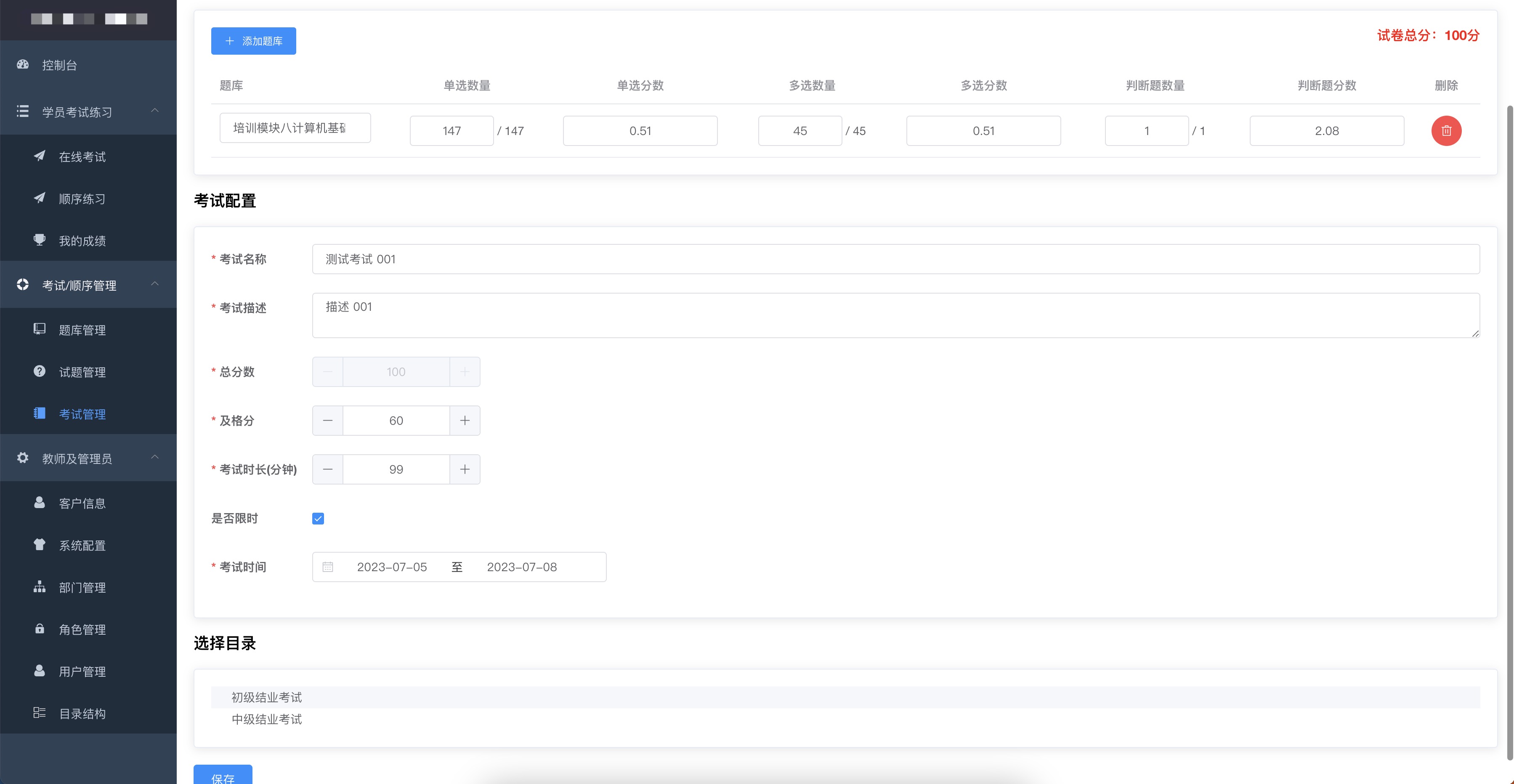
Task: Click the 保存 button
Action: click(x=223, y=775)
